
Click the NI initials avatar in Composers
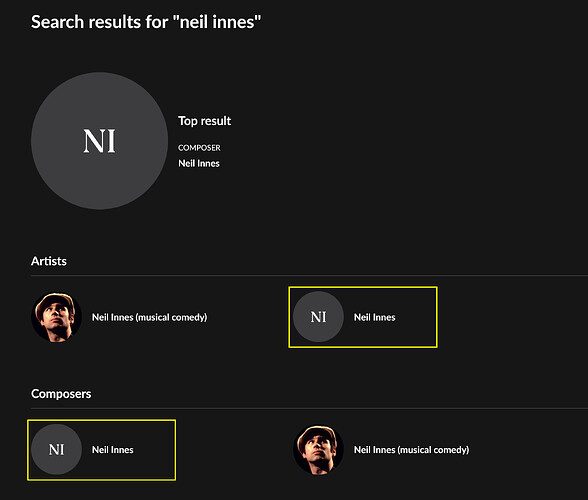tap(56, 449)
